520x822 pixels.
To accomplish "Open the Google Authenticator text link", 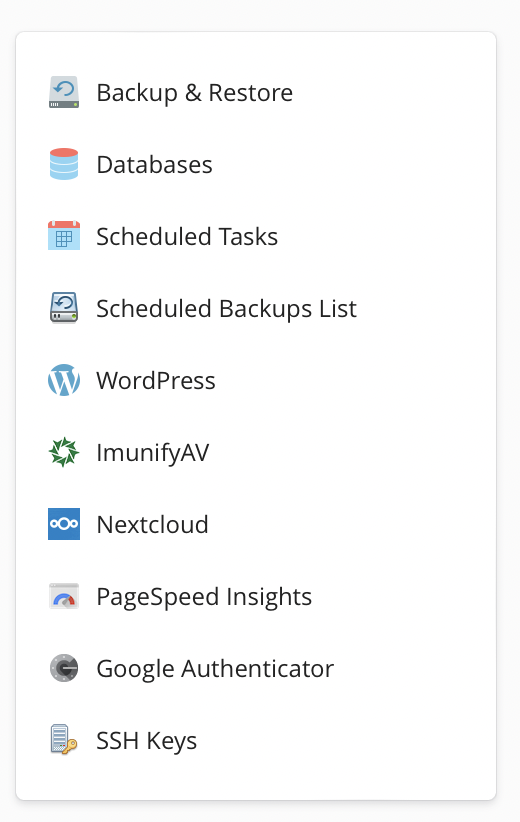I will pyautogui.click(x=215, y=669).
